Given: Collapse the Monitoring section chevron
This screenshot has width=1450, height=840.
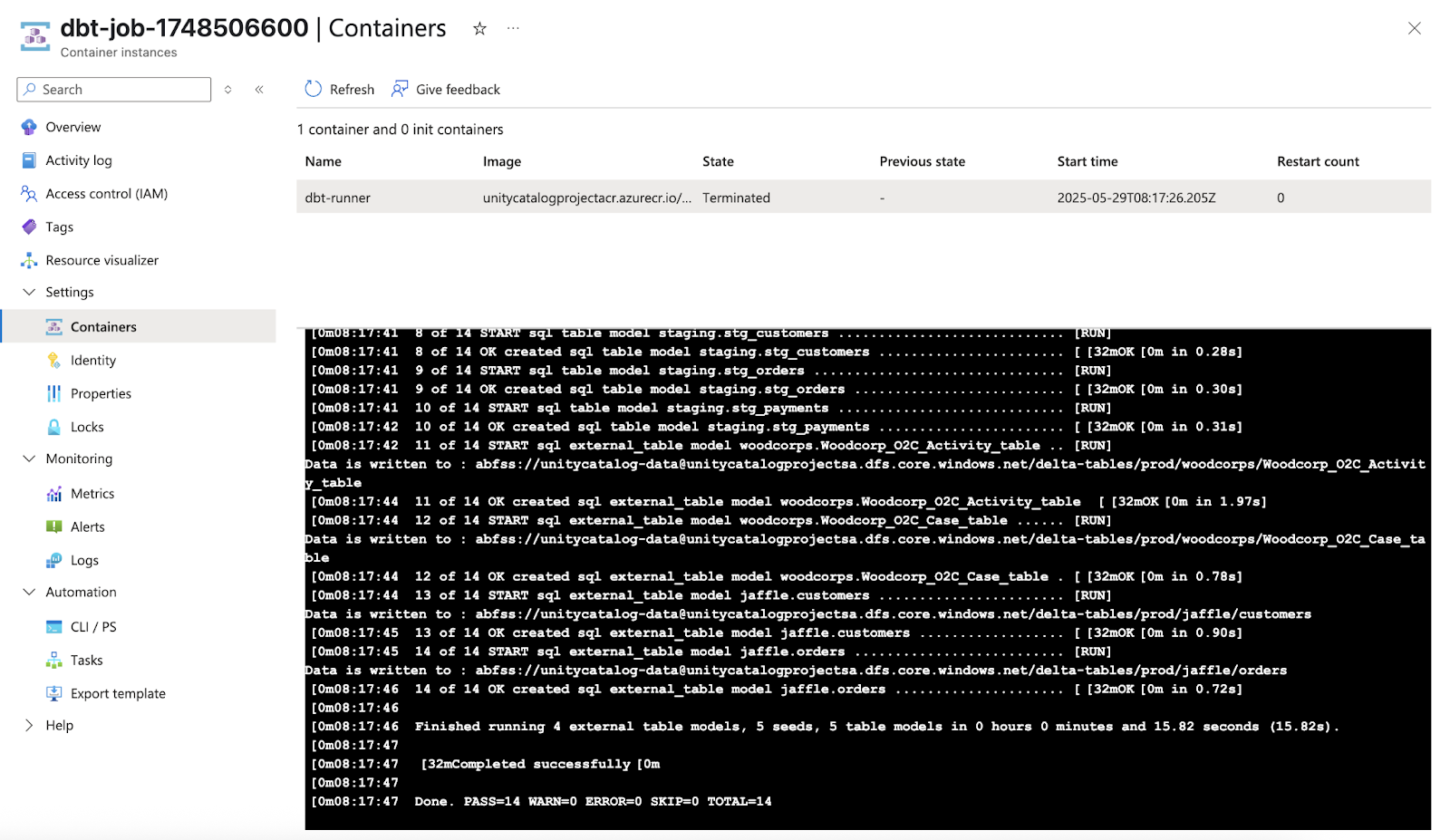Looking at the screenshot, I should (x=29, y=459).
